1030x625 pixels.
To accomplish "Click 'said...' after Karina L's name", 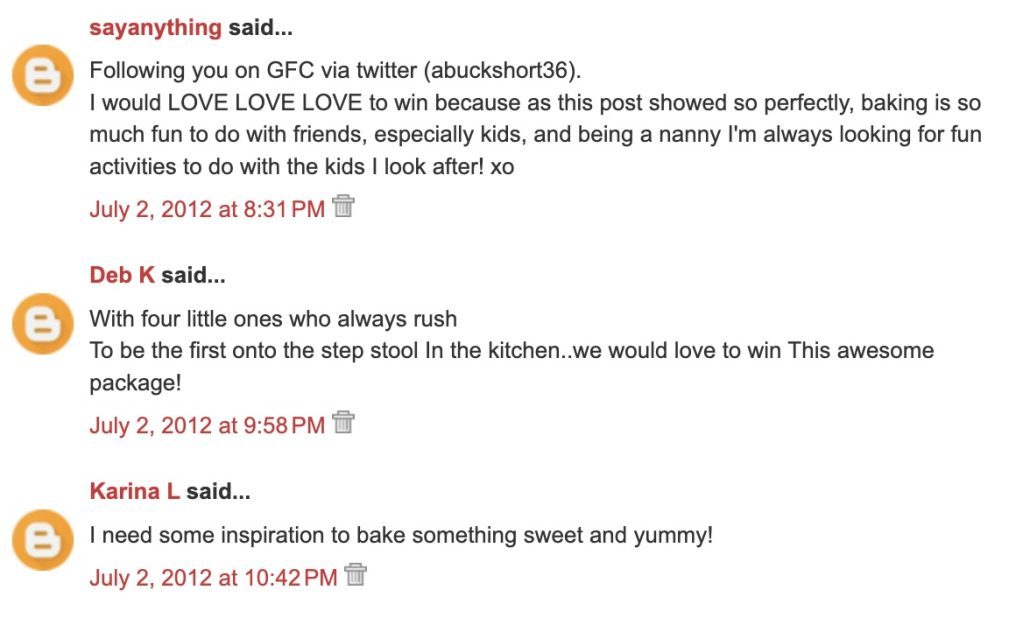I will pyautogui.click(x=218, y=491).
